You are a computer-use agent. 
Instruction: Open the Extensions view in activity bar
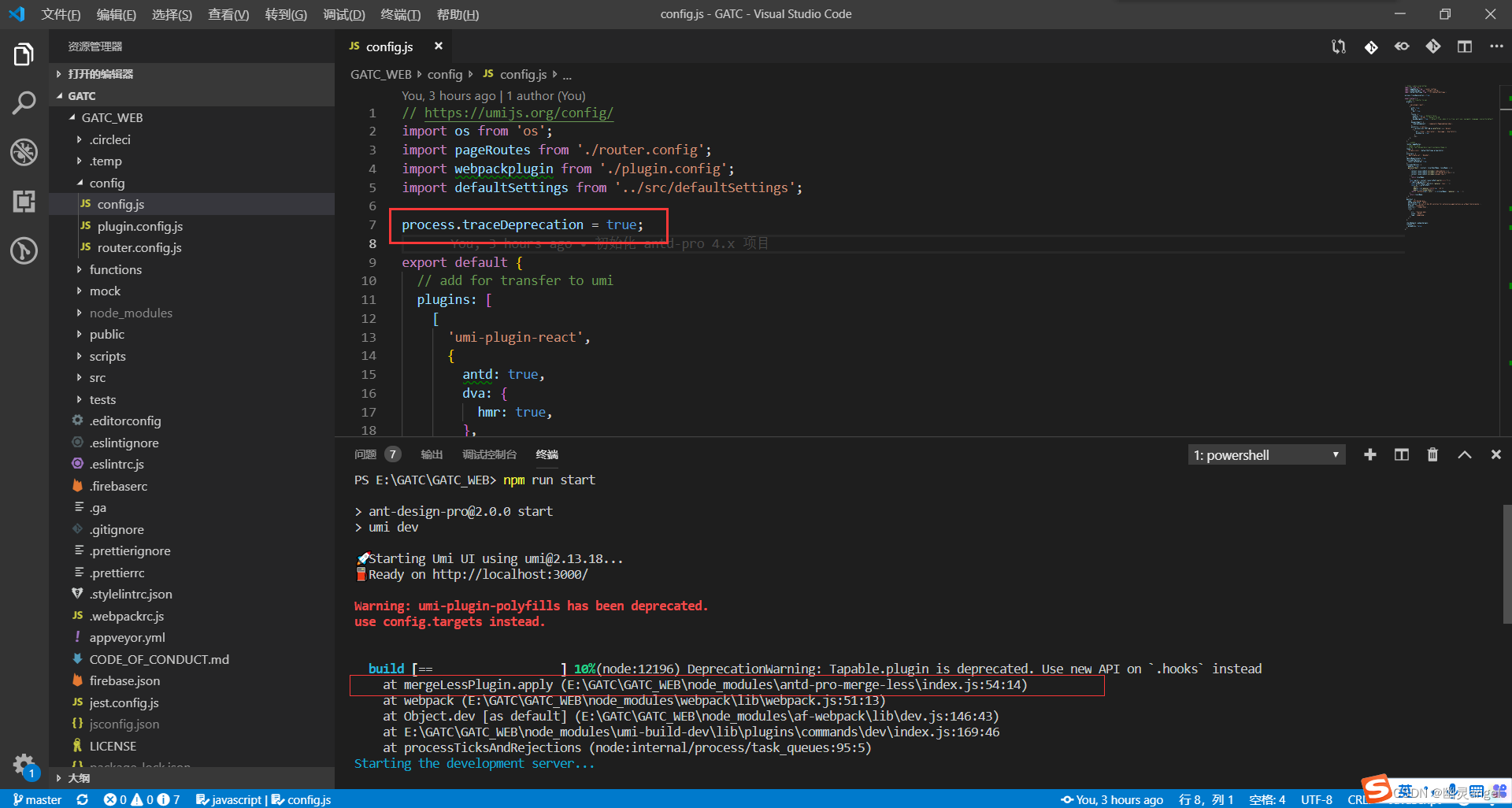pyautogui.click(x=24, y=202)
